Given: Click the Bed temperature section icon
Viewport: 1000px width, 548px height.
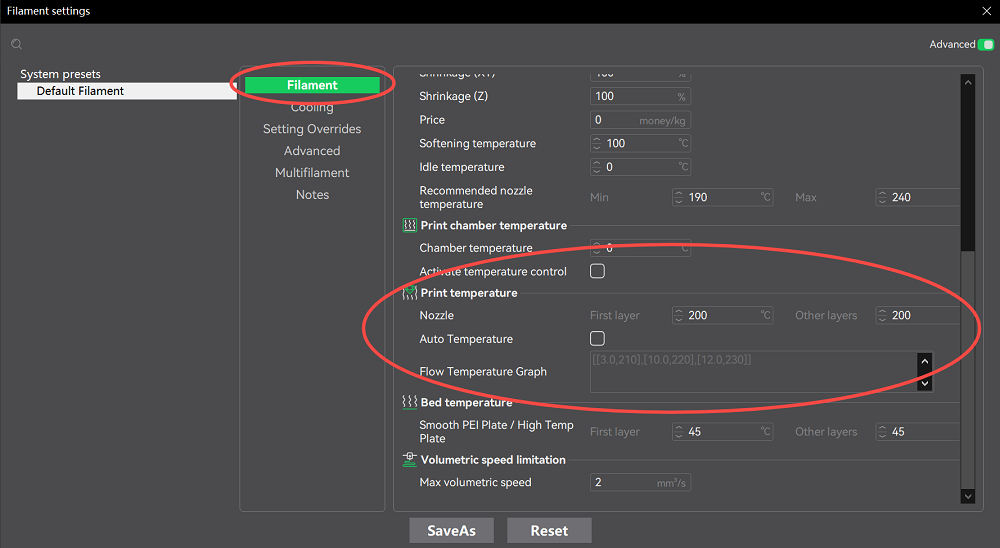Looking at the screenshot, I should [x=409, y=402].
